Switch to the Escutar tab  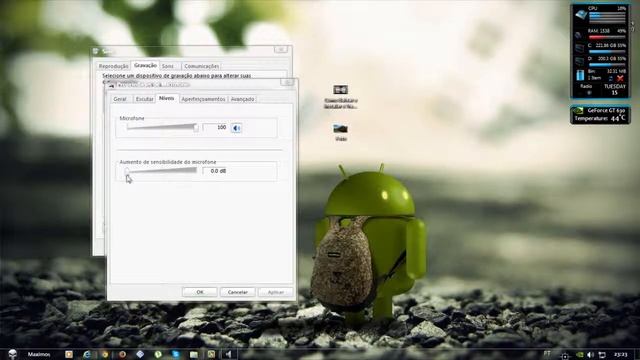pyautogui.click(x=144, y=99)
